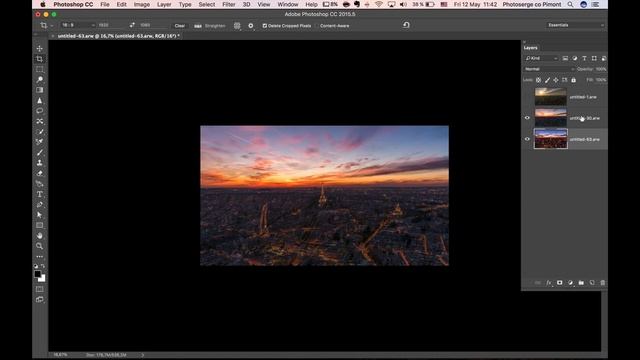The image size is (640, 360).
Task: Select the Rectangular Marquee tool
Action: (40, 69)
